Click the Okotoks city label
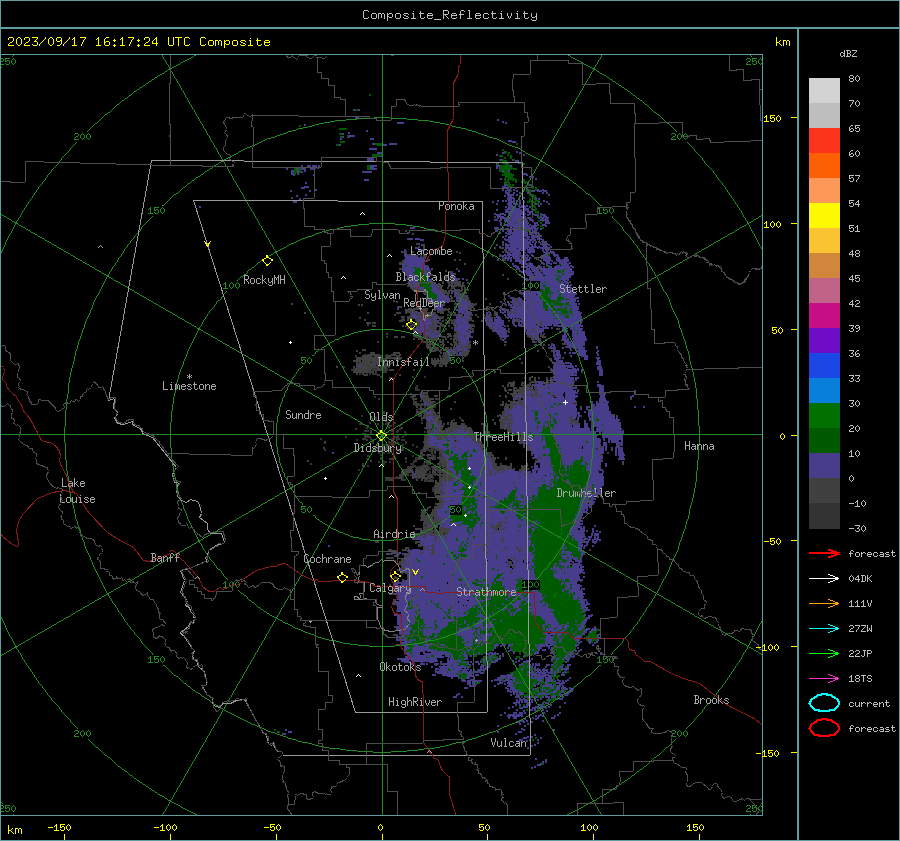Image resolution: width=900 pixels, height=841 pixels. tap(400, 667)
